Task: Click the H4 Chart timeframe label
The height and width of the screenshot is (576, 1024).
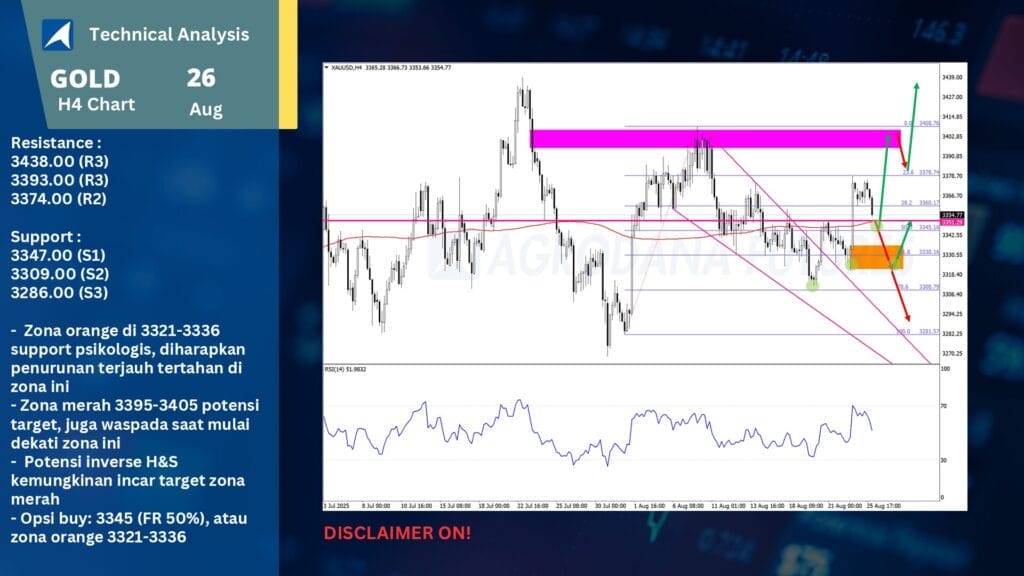Action: pos(96,104)
